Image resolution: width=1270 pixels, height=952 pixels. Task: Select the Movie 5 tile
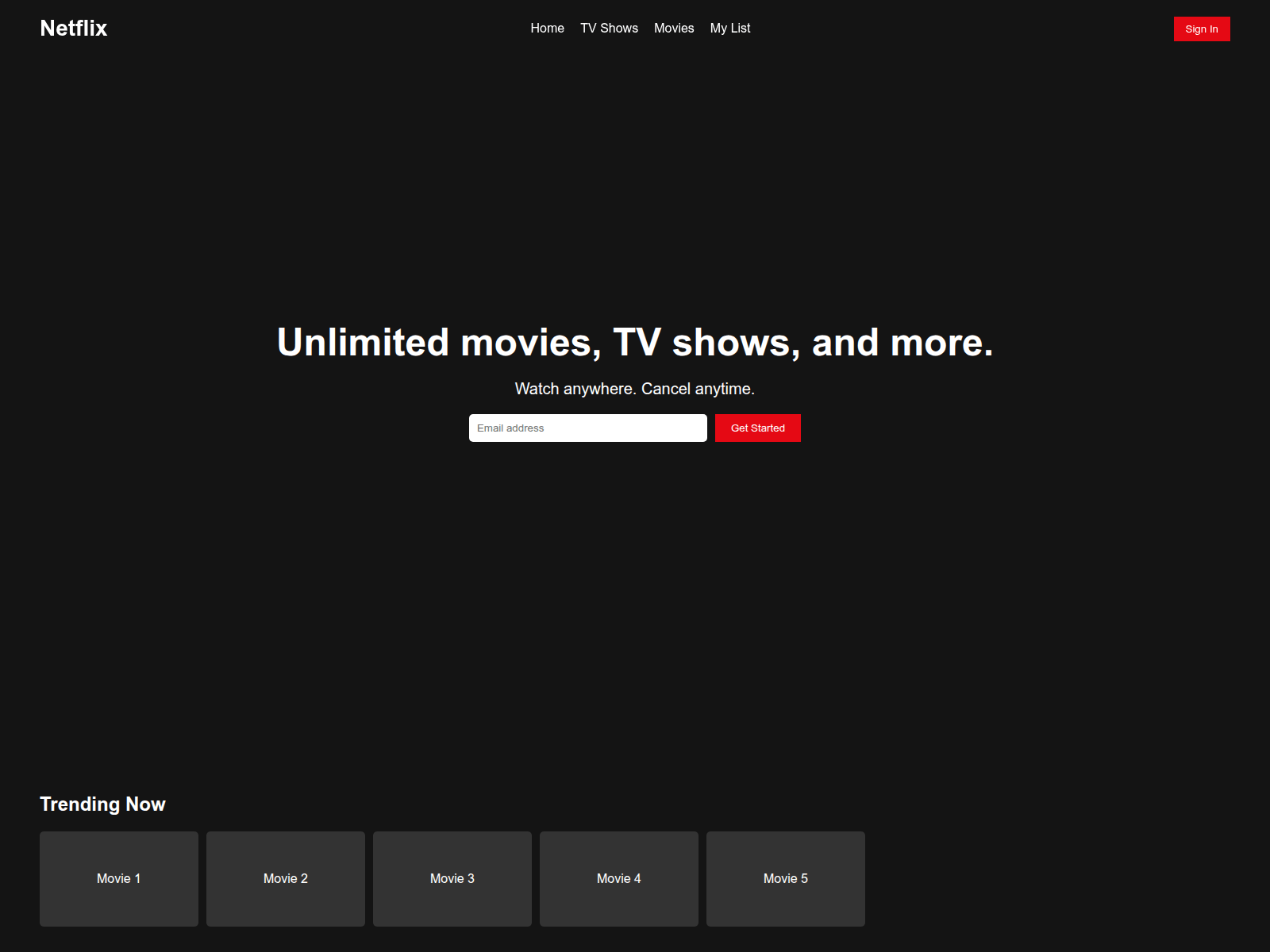(x=786, y=878)
